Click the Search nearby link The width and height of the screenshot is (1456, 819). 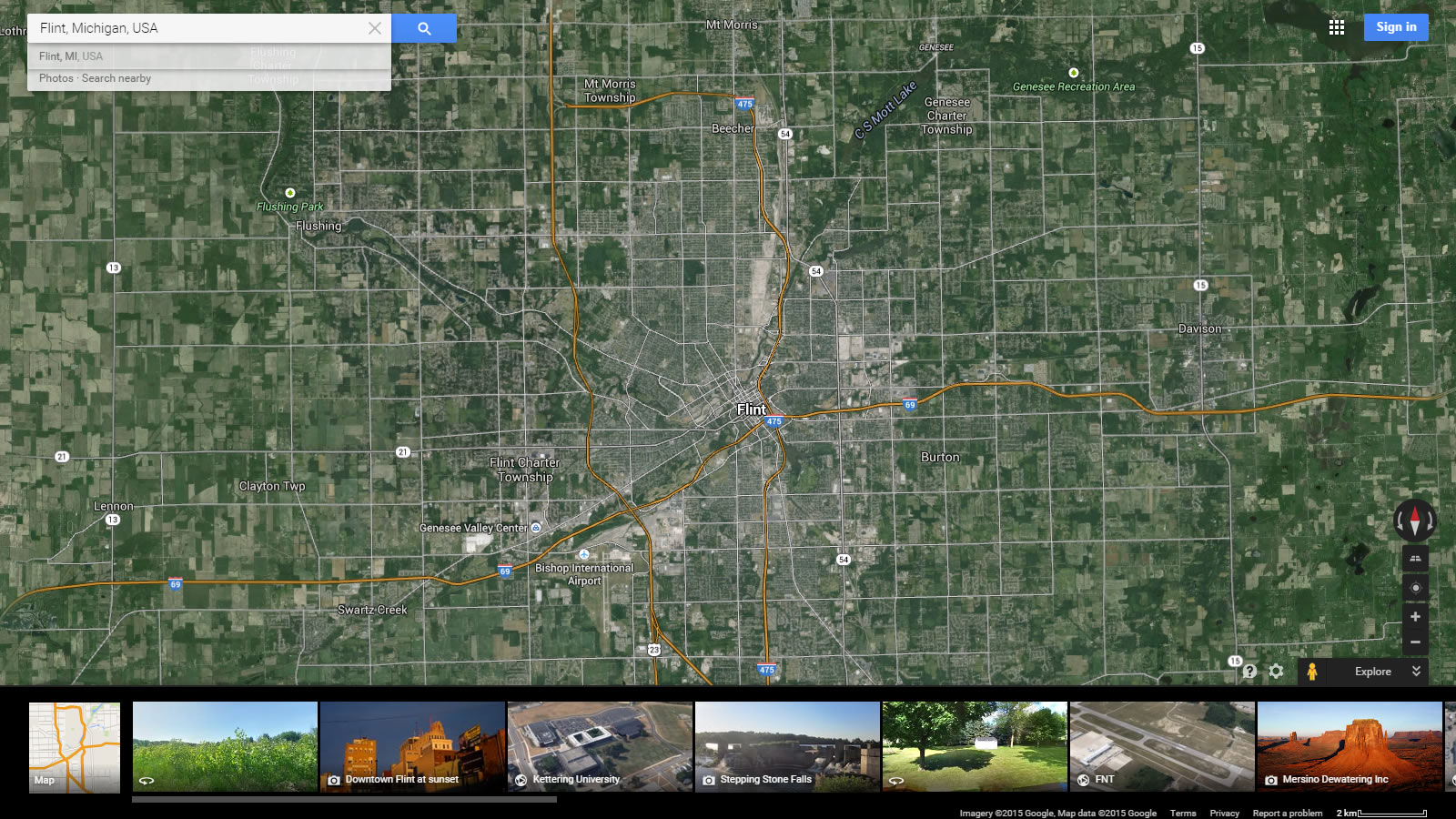pos(116,78)
